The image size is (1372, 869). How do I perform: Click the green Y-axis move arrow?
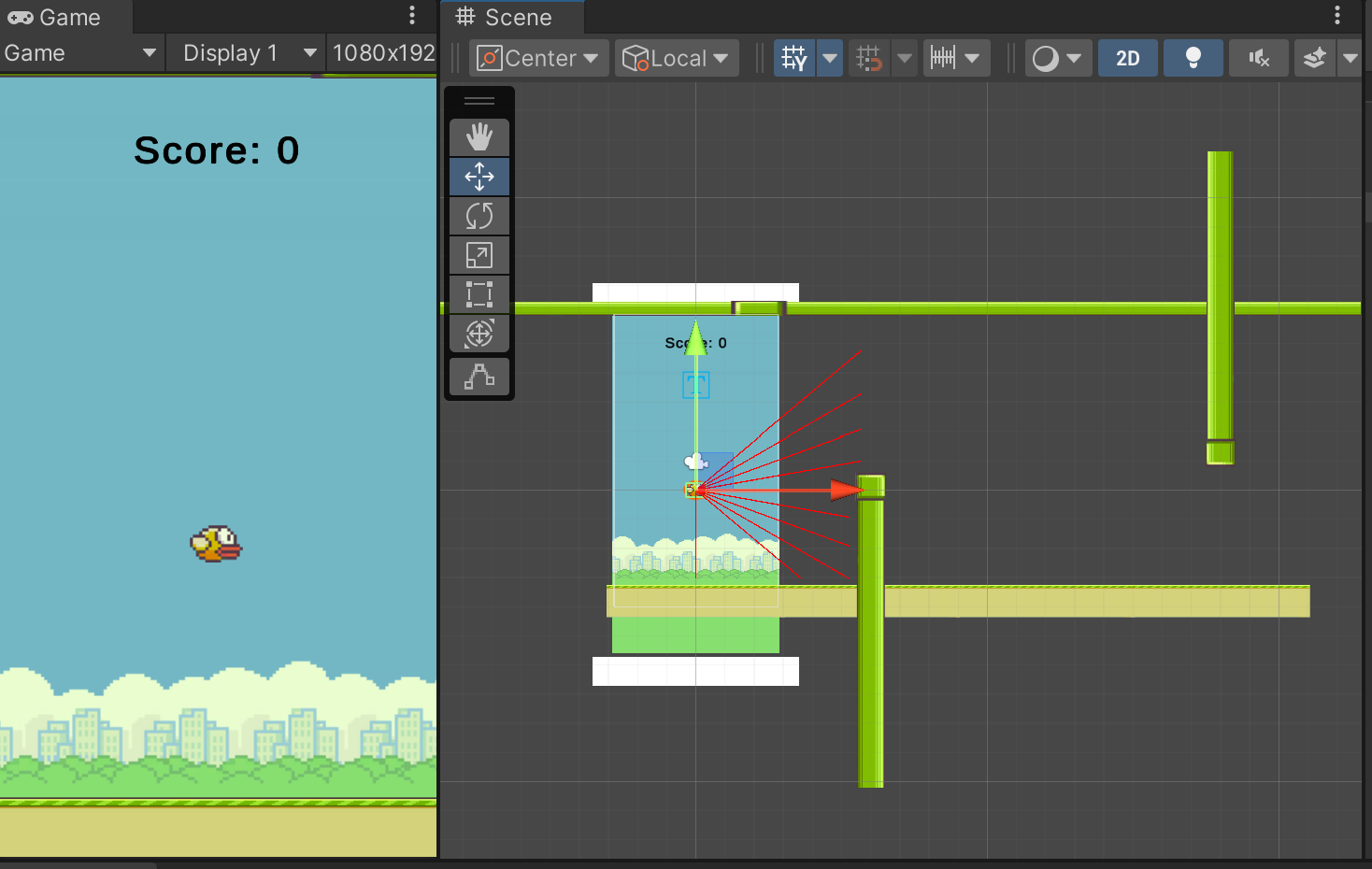coord(695,337)
